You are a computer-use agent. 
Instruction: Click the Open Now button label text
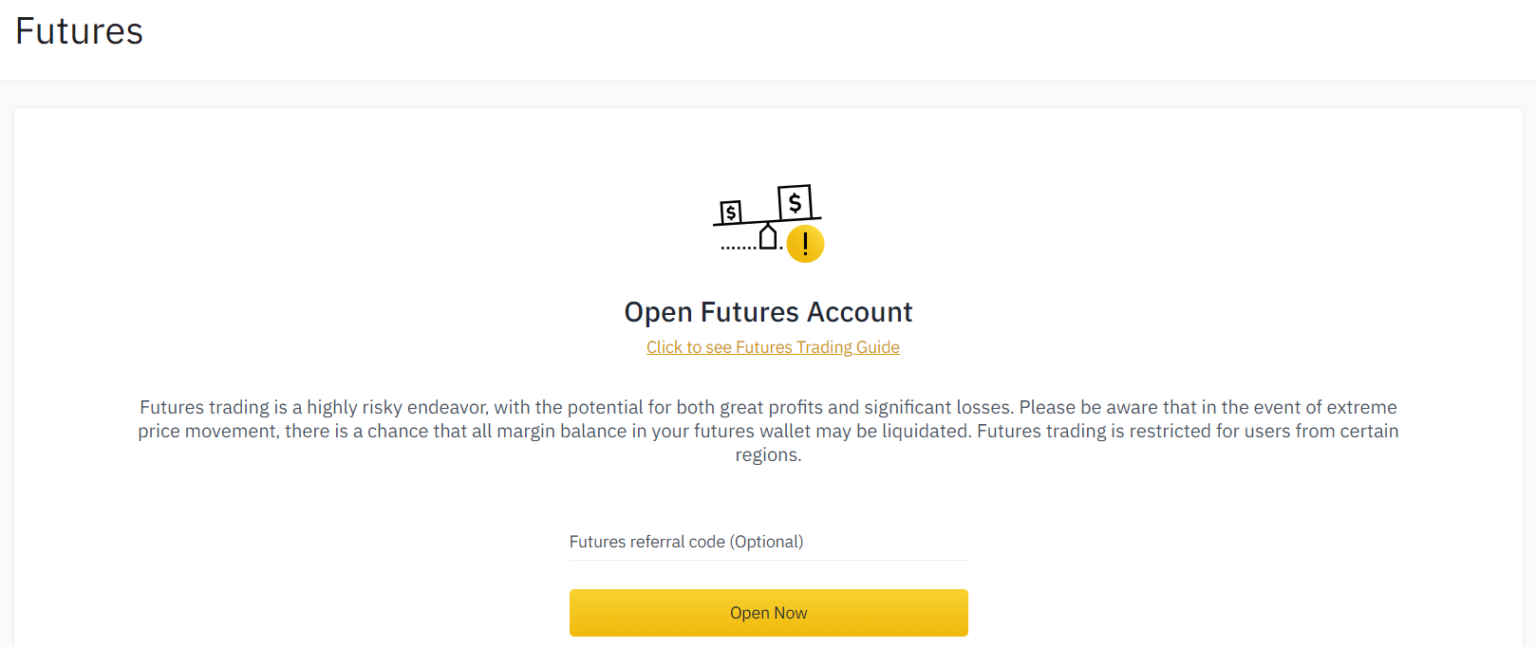pos(768,612)
